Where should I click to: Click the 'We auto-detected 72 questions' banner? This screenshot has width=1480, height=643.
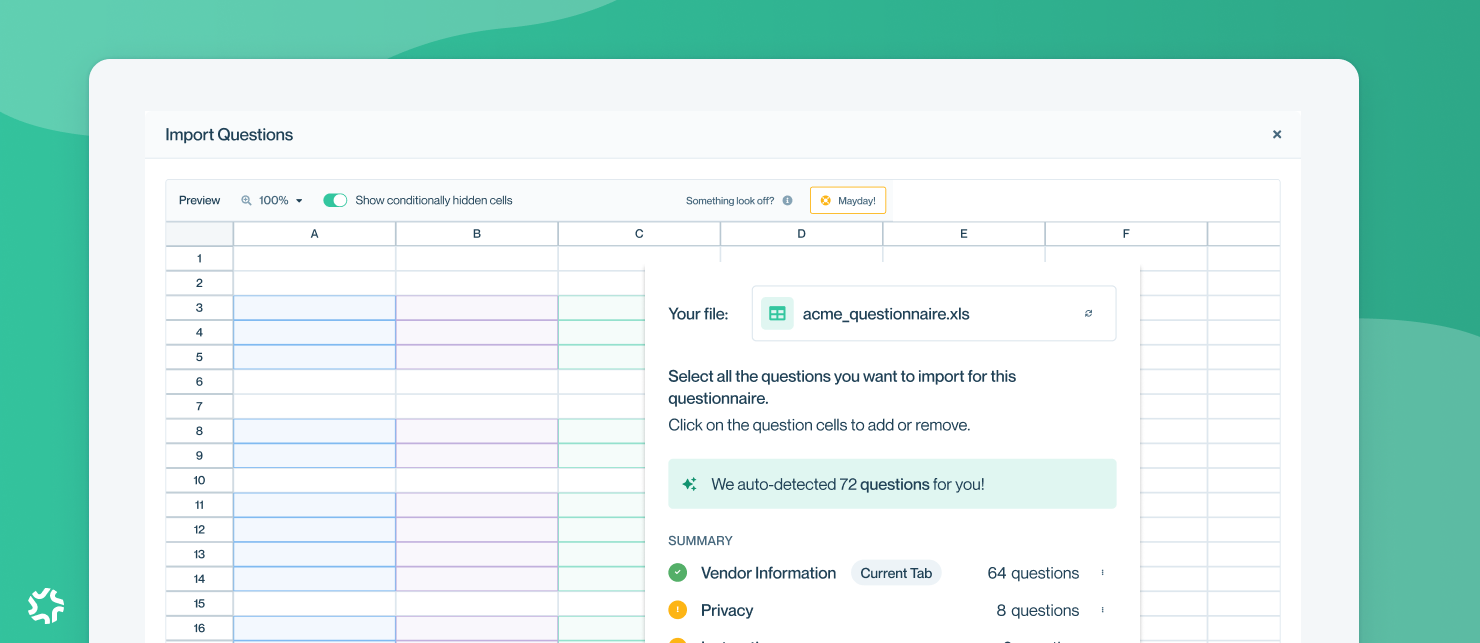tap(892, 484)
